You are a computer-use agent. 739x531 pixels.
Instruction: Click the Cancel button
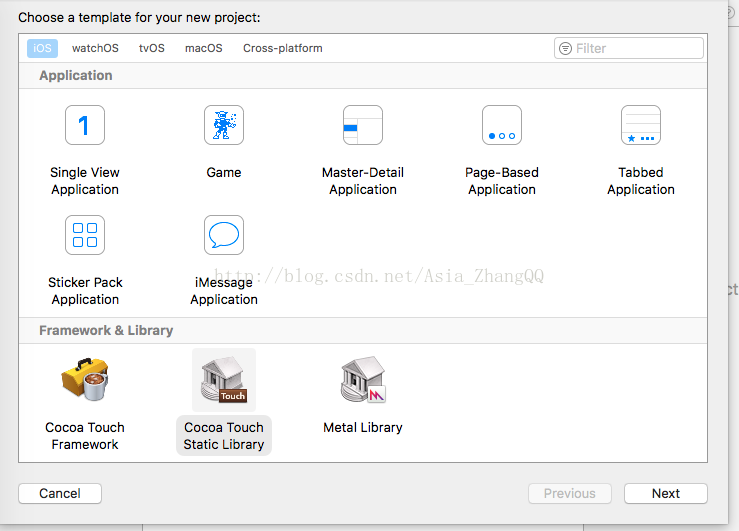[x=60, y=493]
